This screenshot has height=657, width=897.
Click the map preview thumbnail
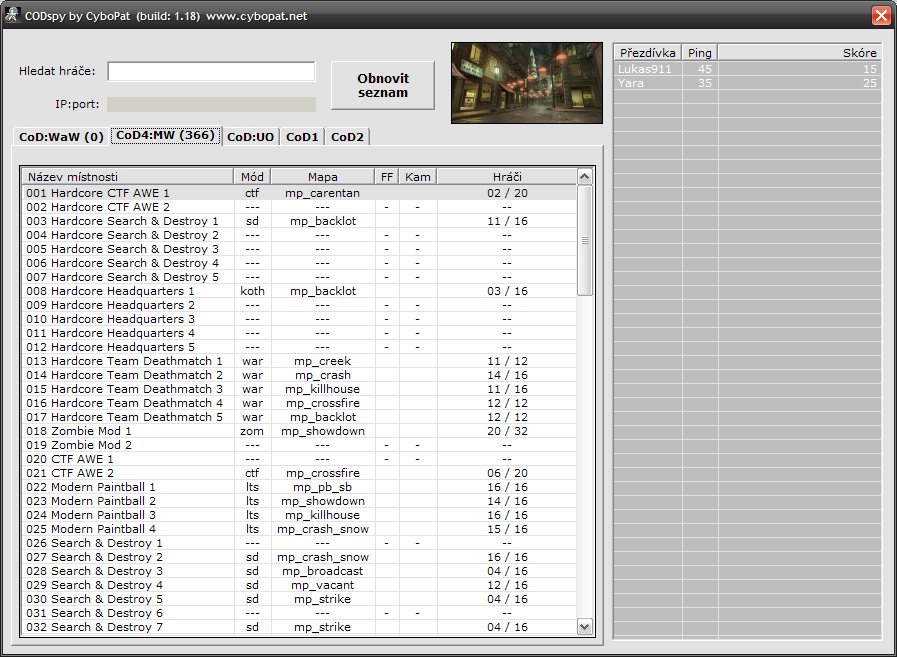(527, 83)
